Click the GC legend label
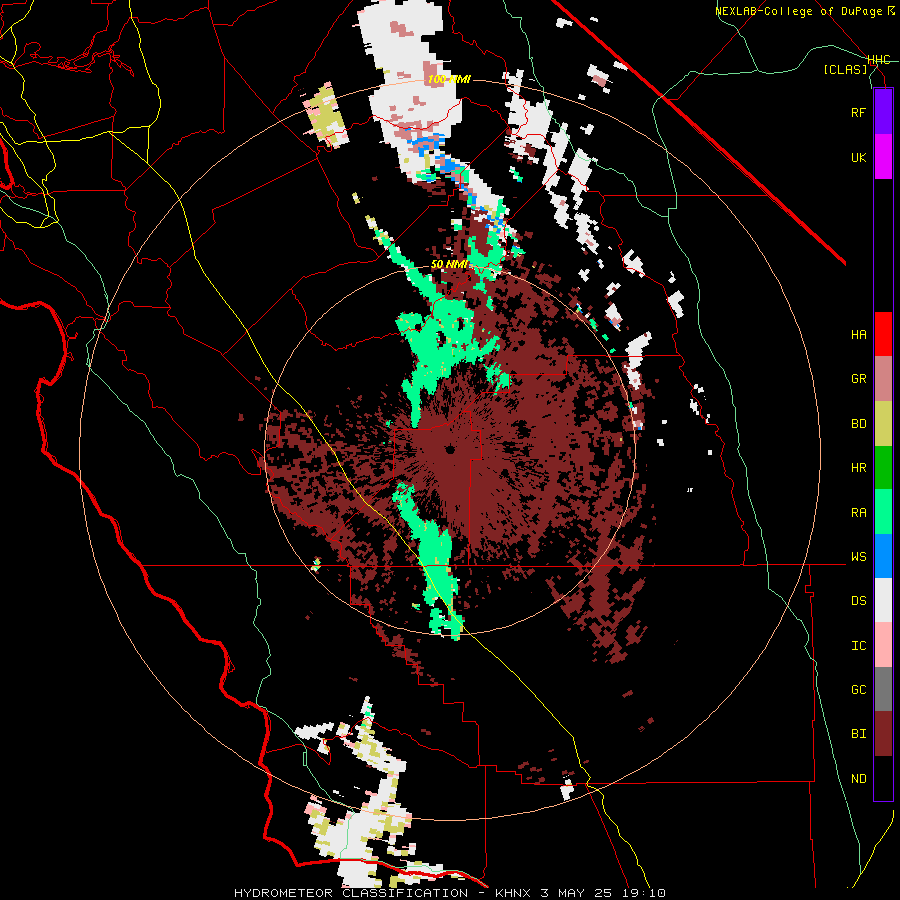Image resolution: width=900 pixels, height=900 pixels. pos(858,690)
